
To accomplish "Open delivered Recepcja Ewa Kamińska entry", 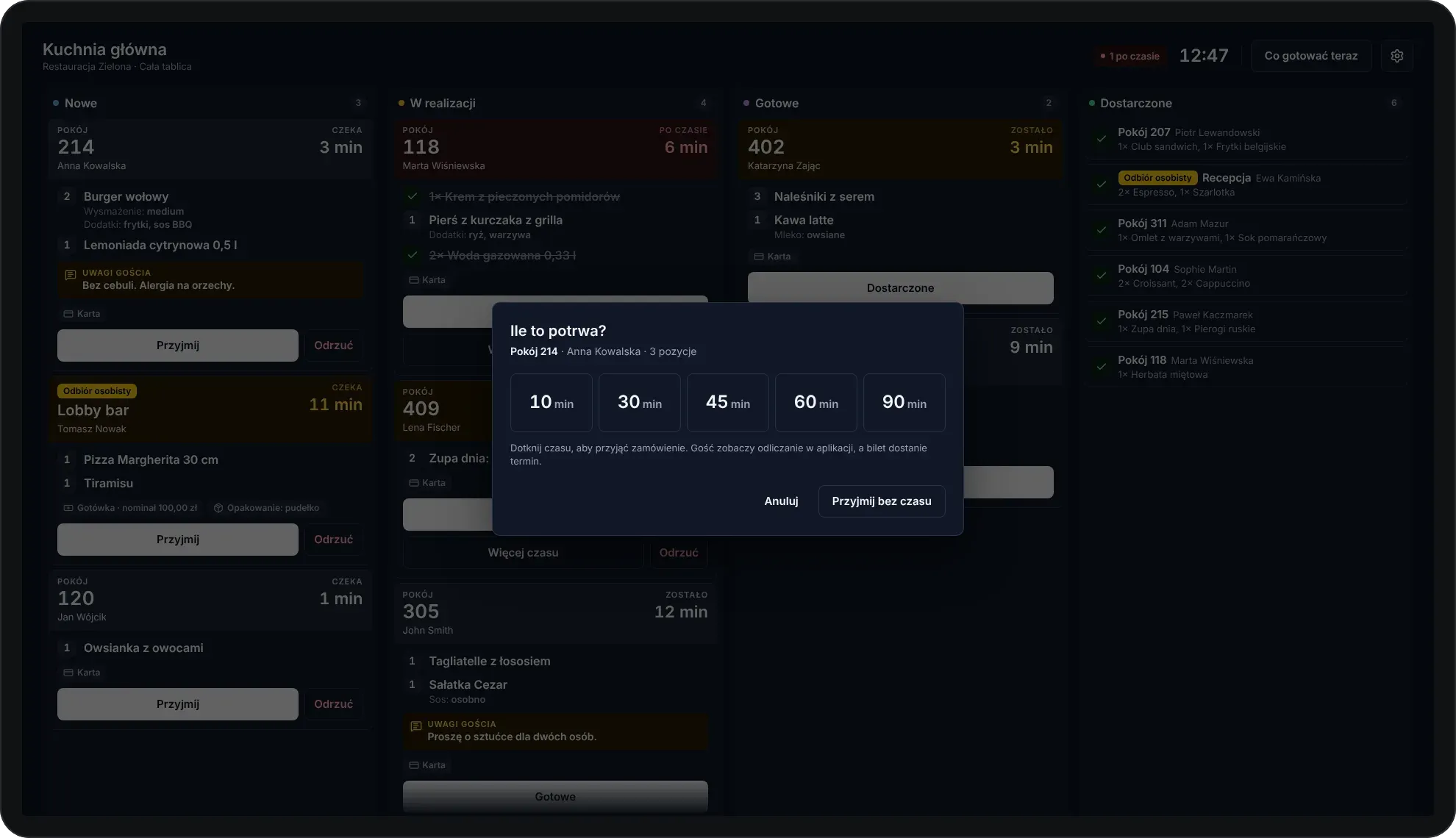I will tap(1247, 185).
